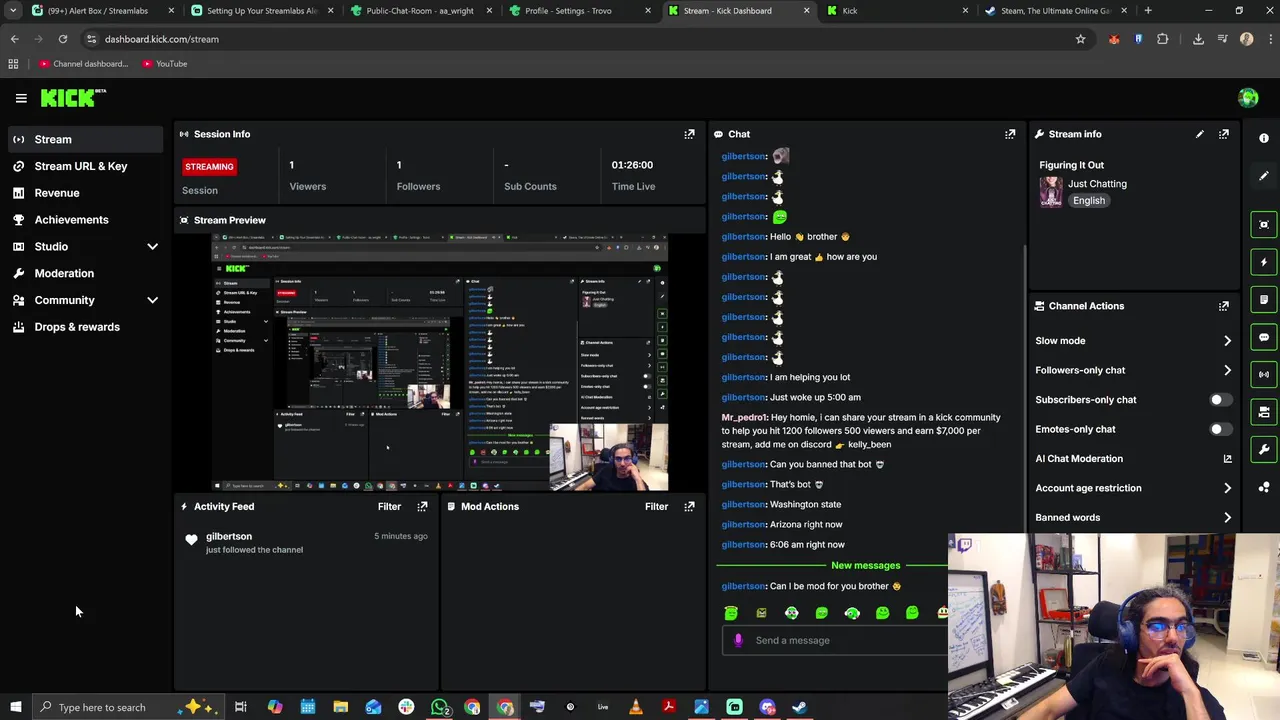Toggle the chat bubble widget in right rail

[1264, 337]
